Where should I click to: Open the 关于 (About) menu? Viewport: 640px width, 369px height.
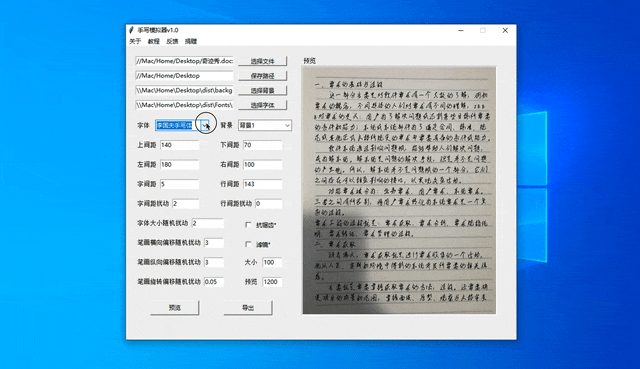point(135,41)
